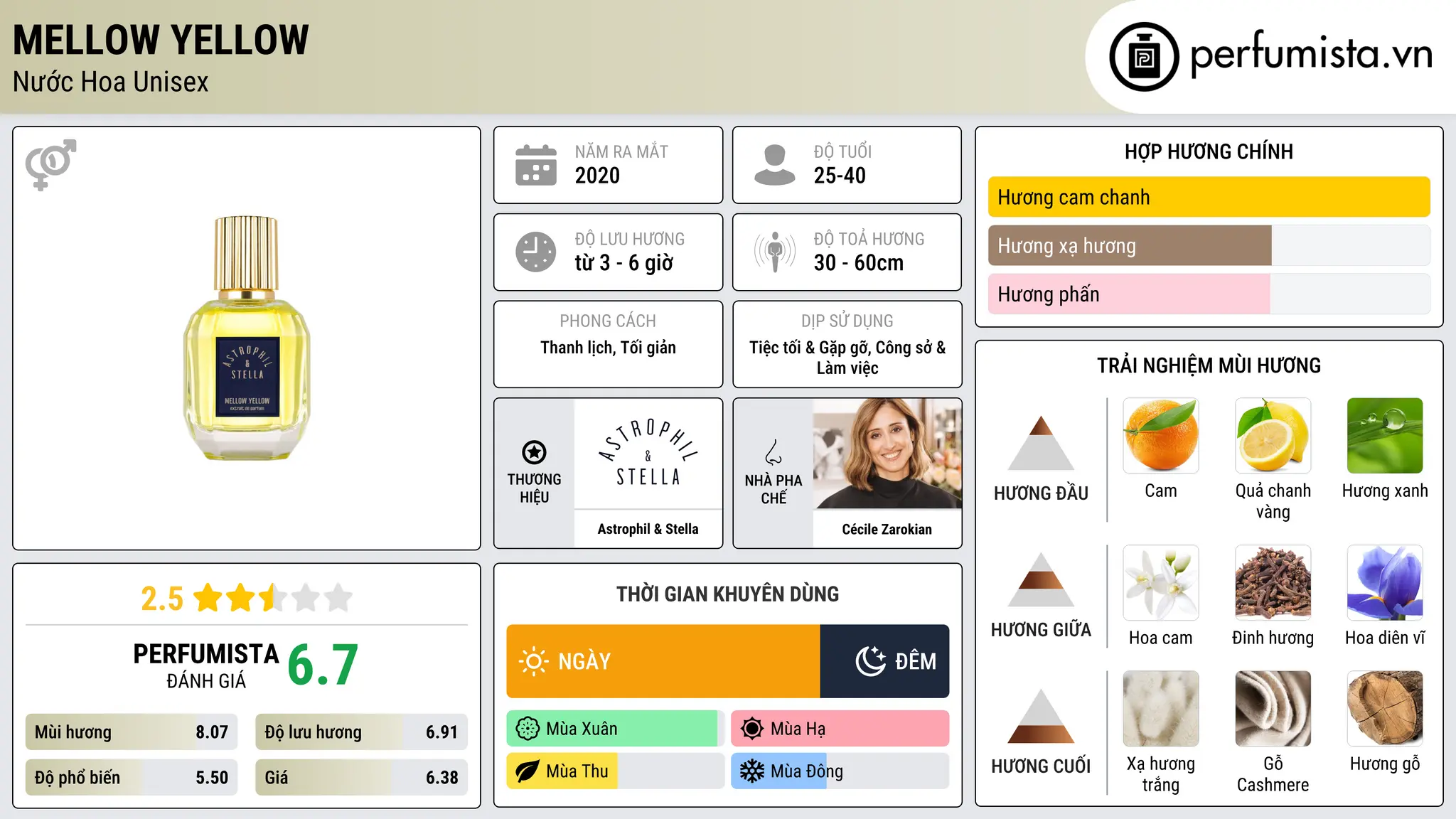Click the Hương cuối pyramid icon
The image size is (1456, 819).
coord(1041,716)
